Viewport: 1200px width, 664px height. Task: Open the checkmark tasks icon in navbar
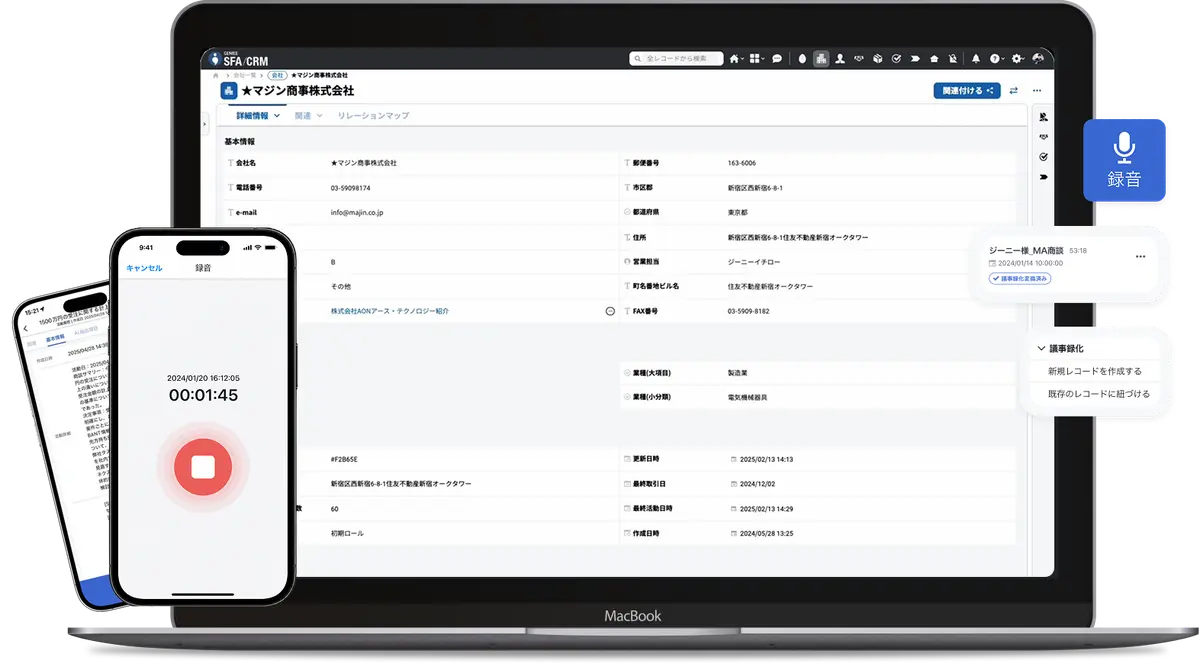tap(896, 59)
